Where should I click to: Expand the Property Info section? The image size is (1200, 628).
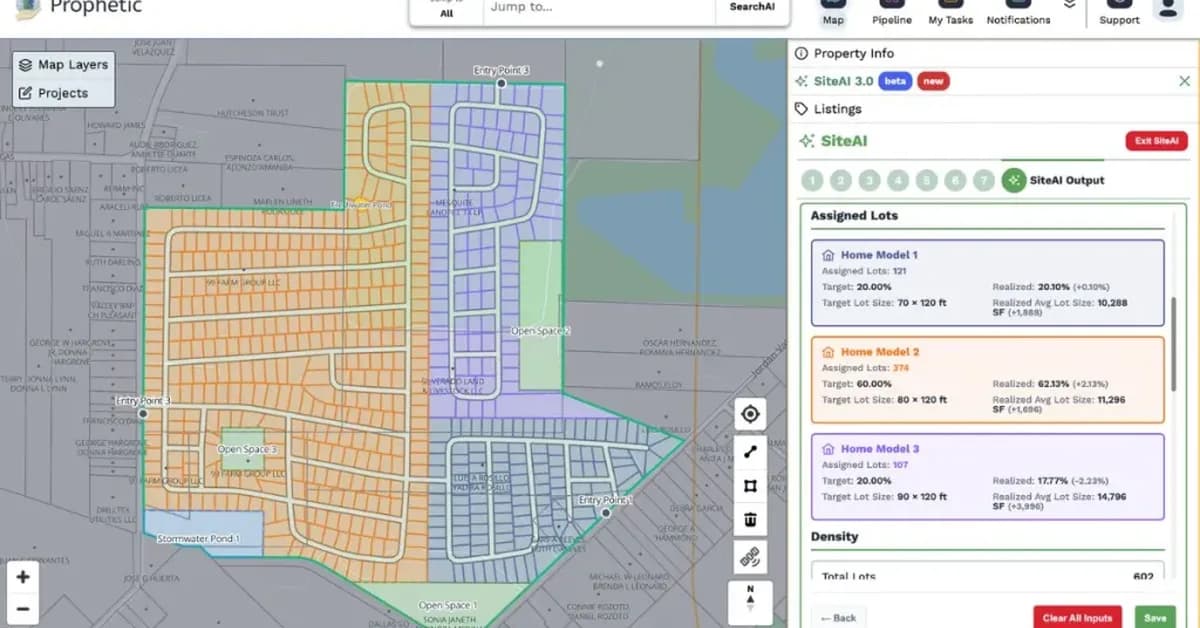994,53
